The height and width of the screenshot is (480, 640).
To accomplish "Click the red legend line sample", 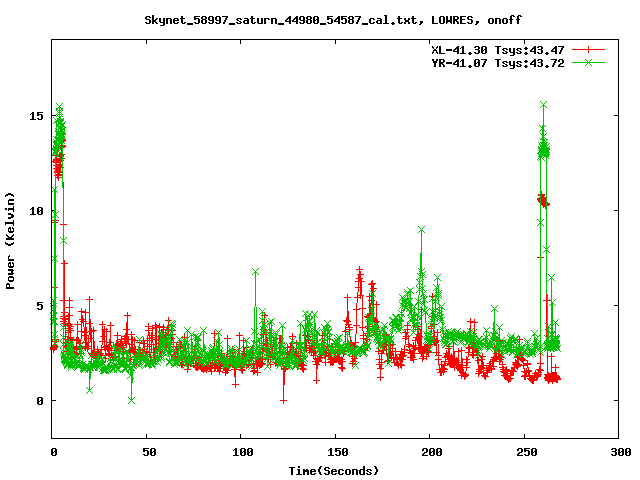I will click(x=588, y=50).
